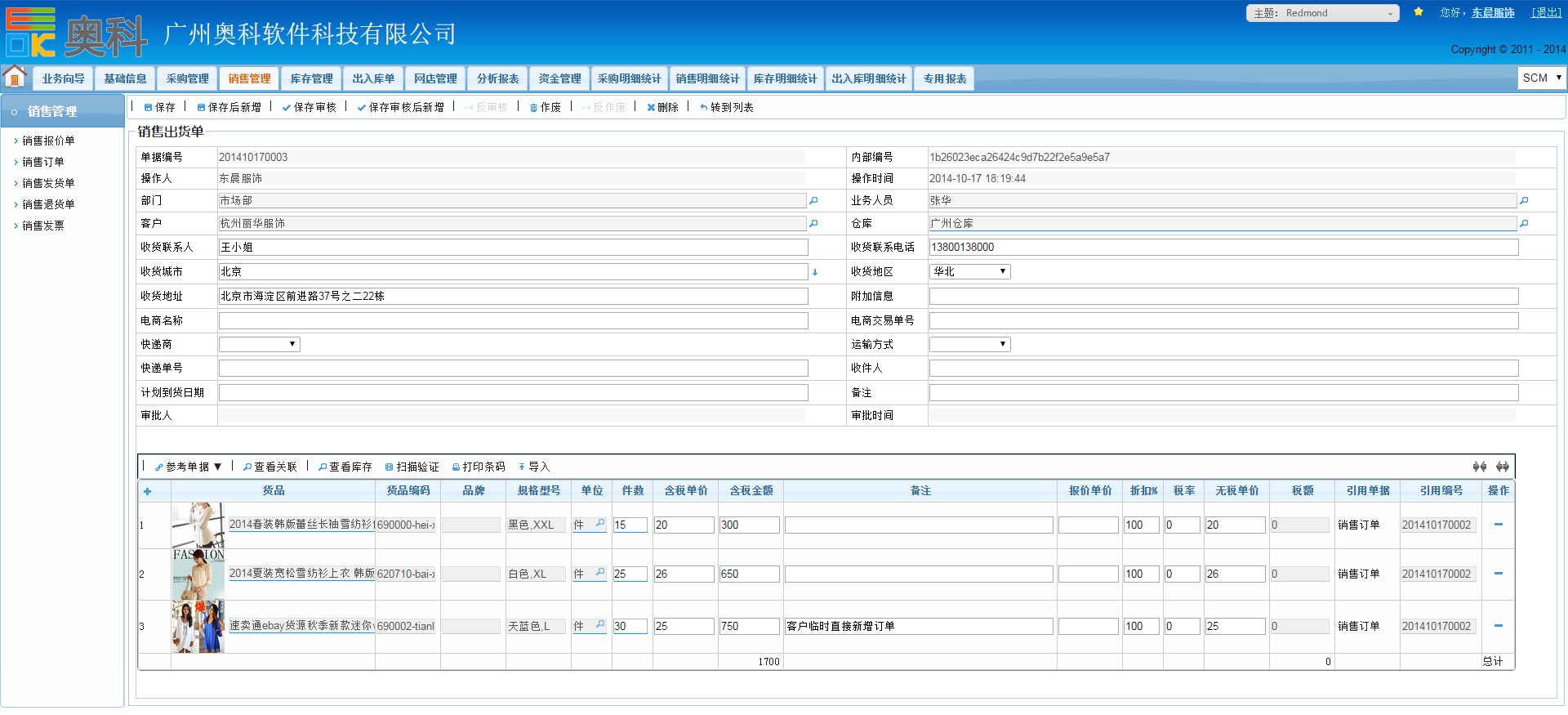Open the 运输方式 dropdown
Screen dimensions: 1568x715
[x=969, y=344]
